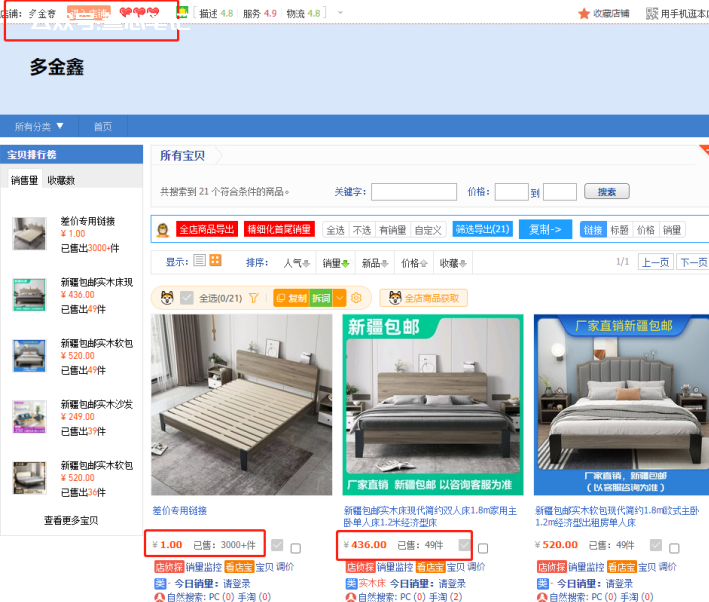Screen dimensions: 709x602
Task: Switch to list view display icon
Action: click(x=199, y=261)
